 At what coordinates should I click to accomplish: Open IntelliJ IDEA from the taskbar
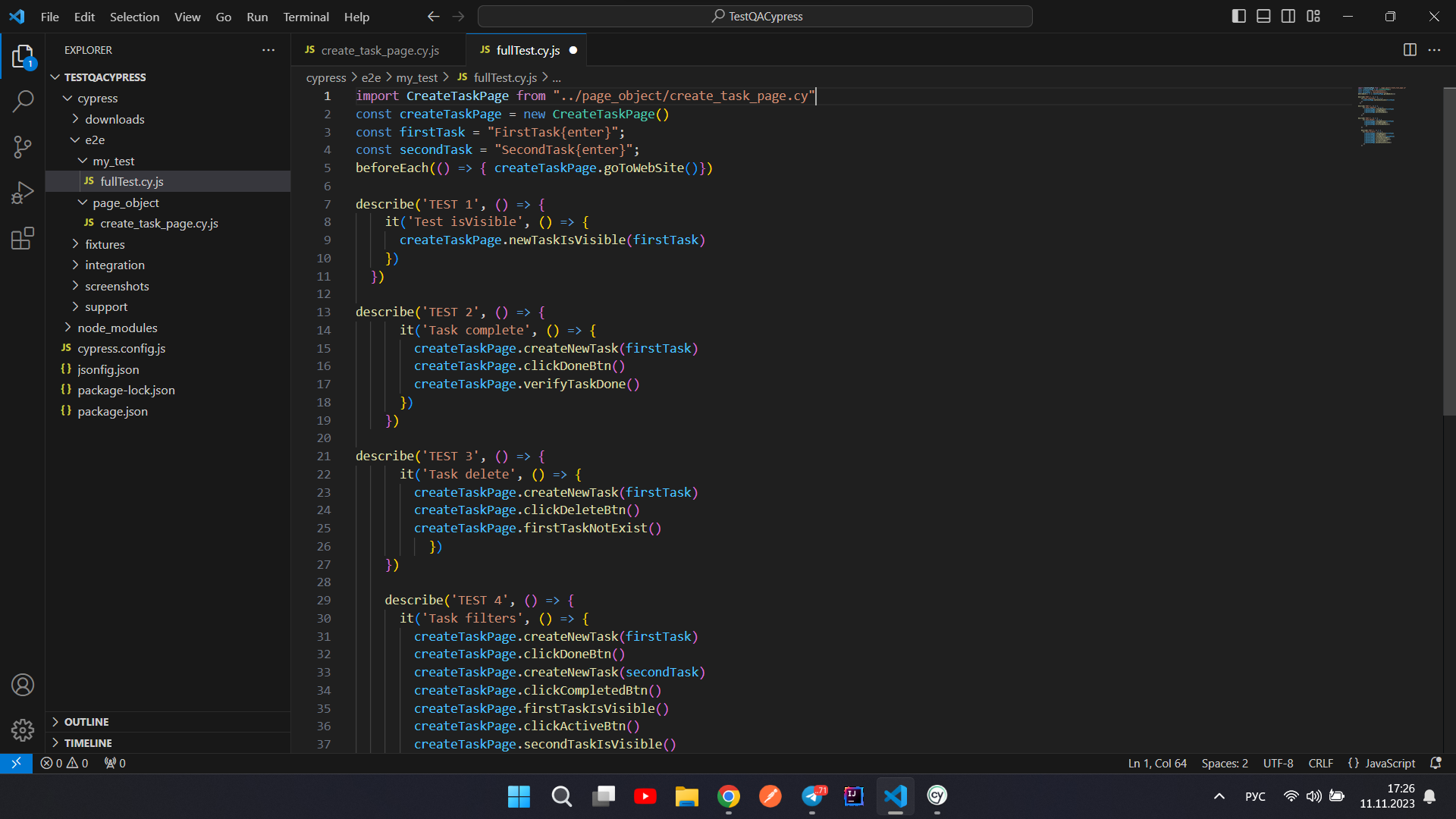point(854,796)
